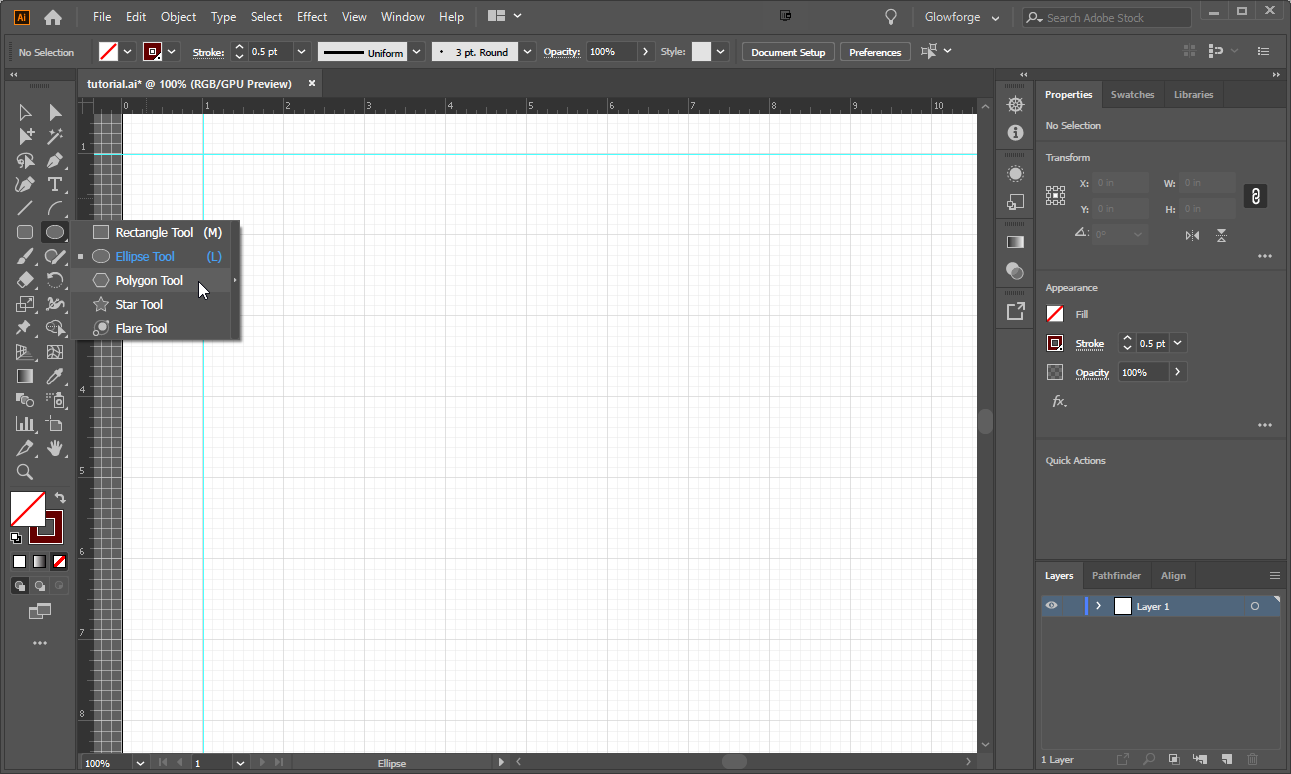Select the Magic Wand tool
Screen dimensions: 1291x774
tap(55, 136)
